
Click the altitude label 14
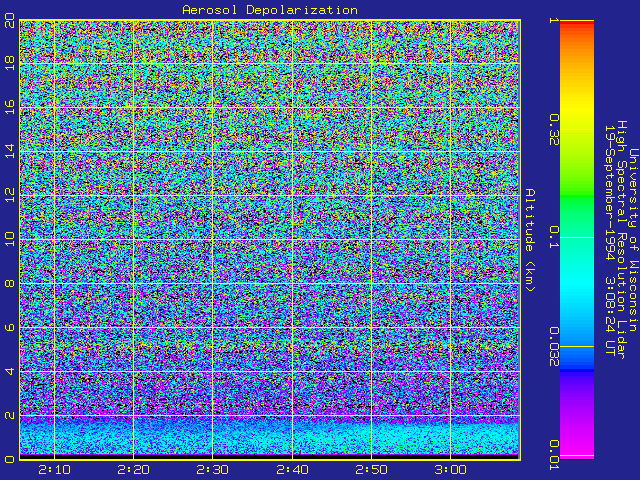click(9, 151)
